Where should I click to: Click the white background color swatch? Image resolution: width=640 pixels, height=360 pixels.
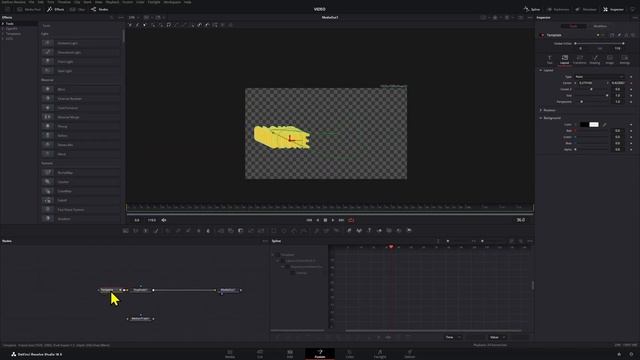(x=594, y=124)
